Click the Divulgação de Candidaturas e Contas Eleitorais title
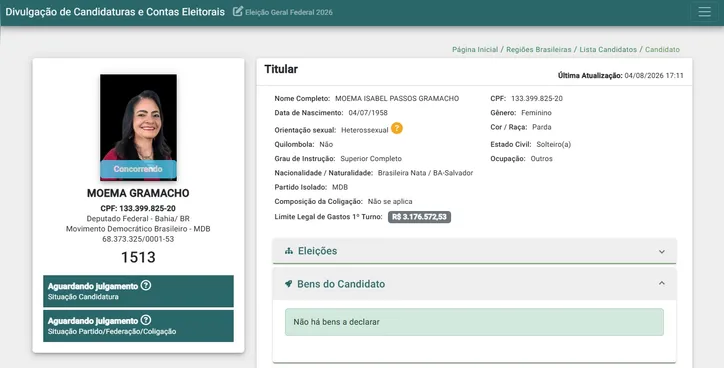This screenshot has width=724, height=368. click(115, 12)
